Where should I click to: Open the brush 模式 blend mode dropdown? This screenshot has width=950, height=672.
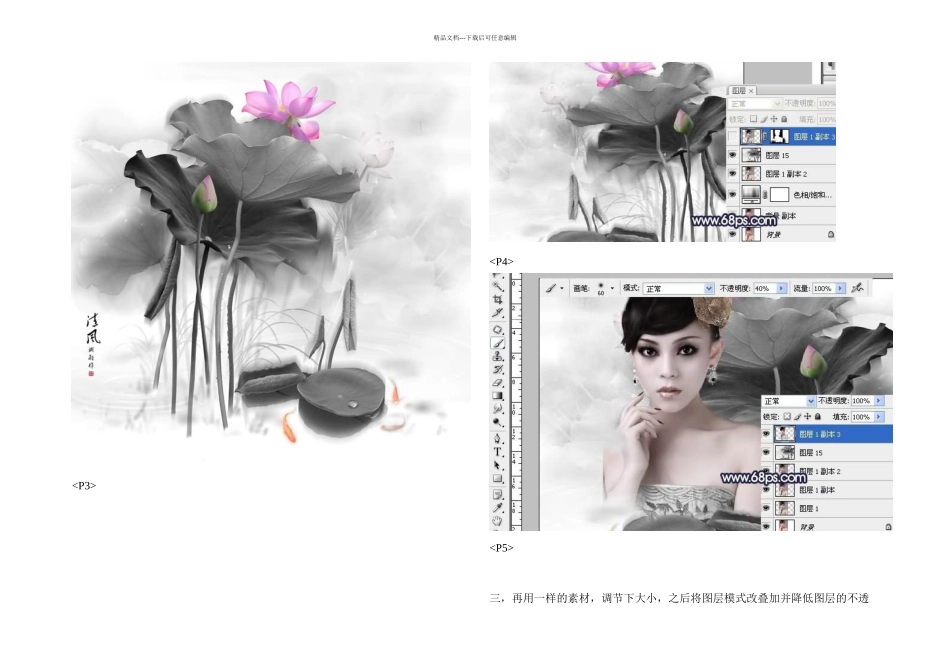tap(709, 288)
